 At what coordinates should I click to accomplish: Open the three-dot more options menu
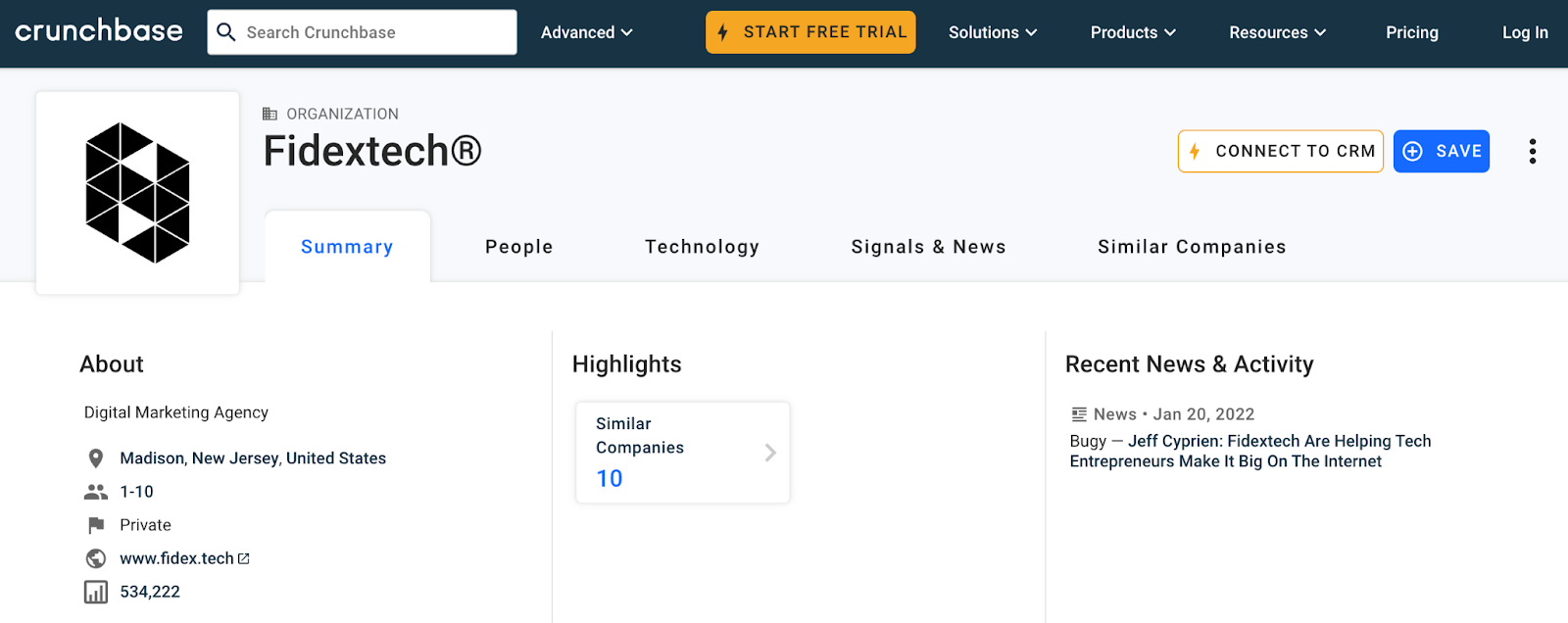pos(1533,151)
